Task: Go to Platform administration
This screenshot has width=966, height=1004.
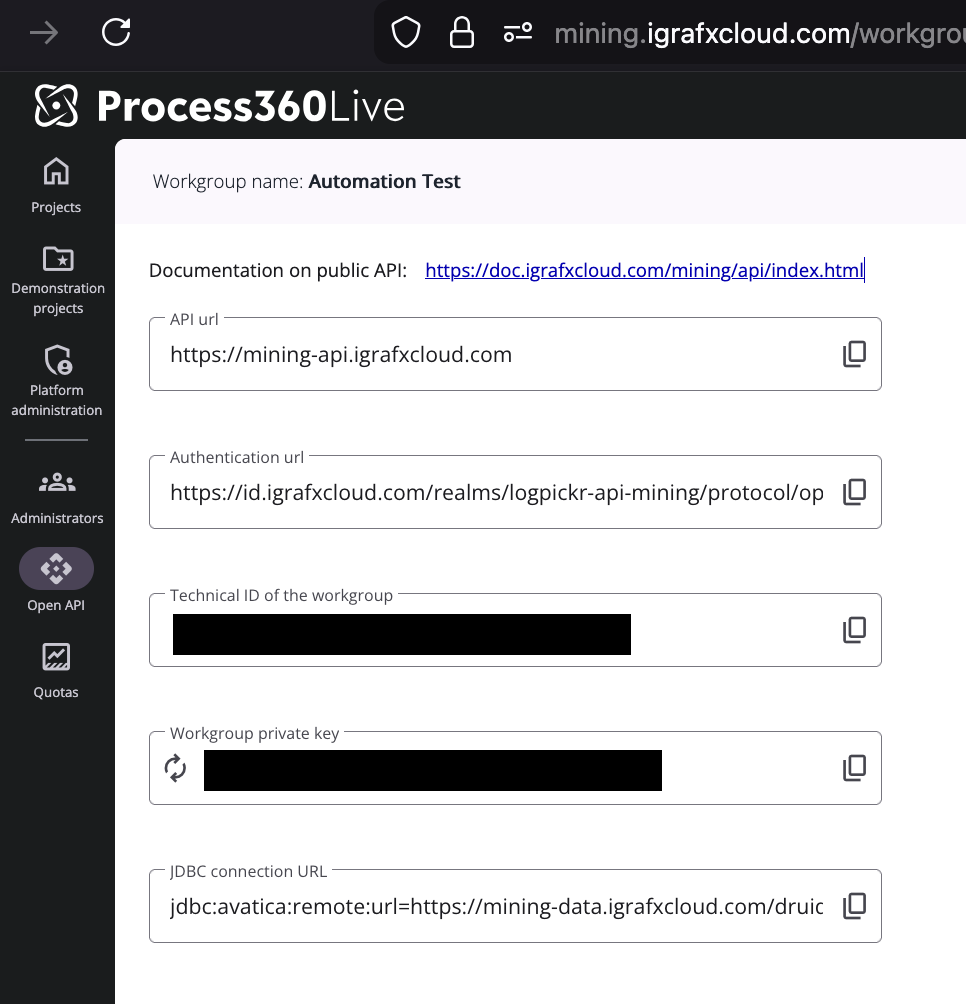Action: click(x=56, y=381)
